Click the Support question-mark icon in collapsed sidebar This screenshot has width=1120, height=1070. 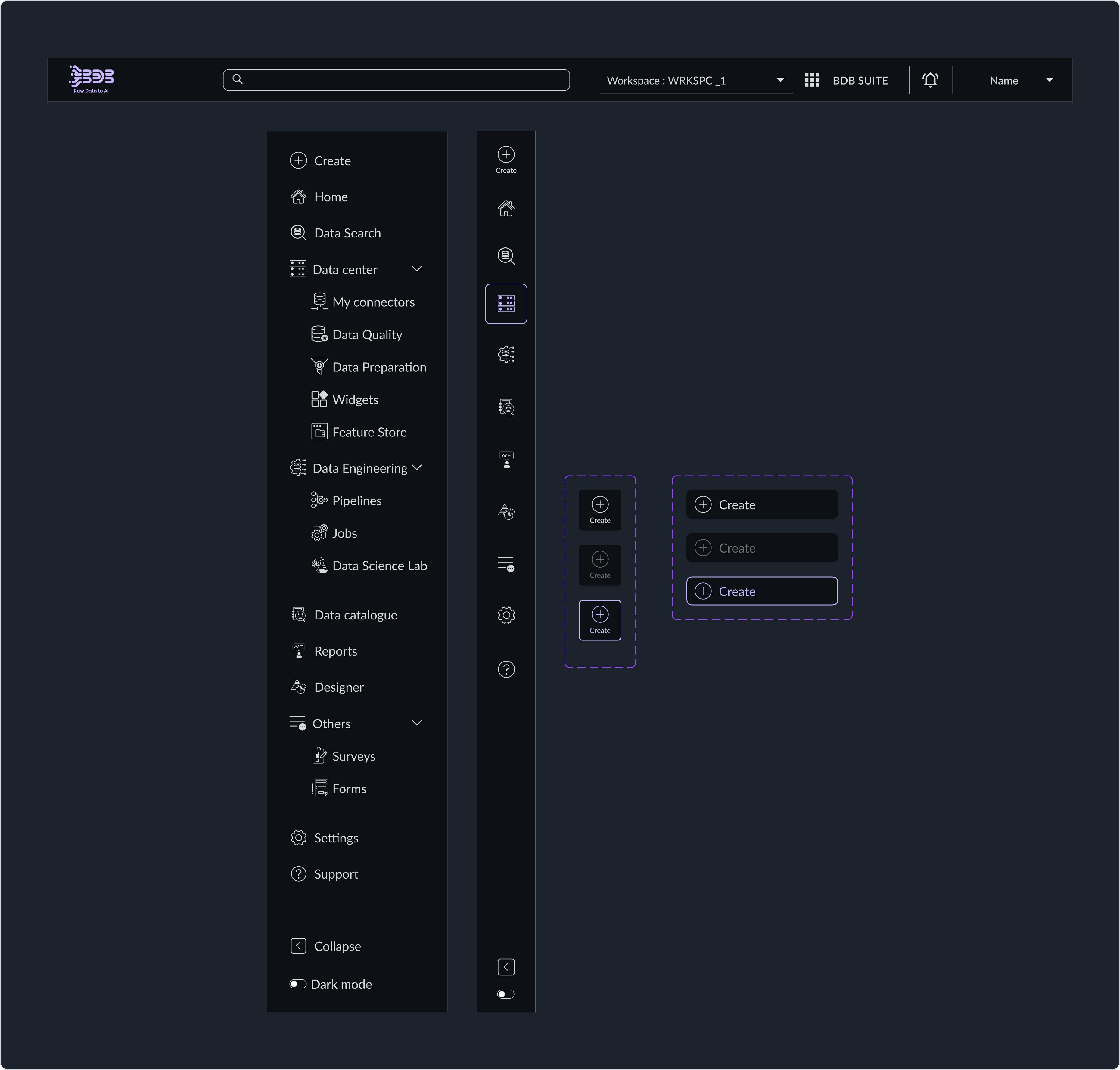[506, 669]
